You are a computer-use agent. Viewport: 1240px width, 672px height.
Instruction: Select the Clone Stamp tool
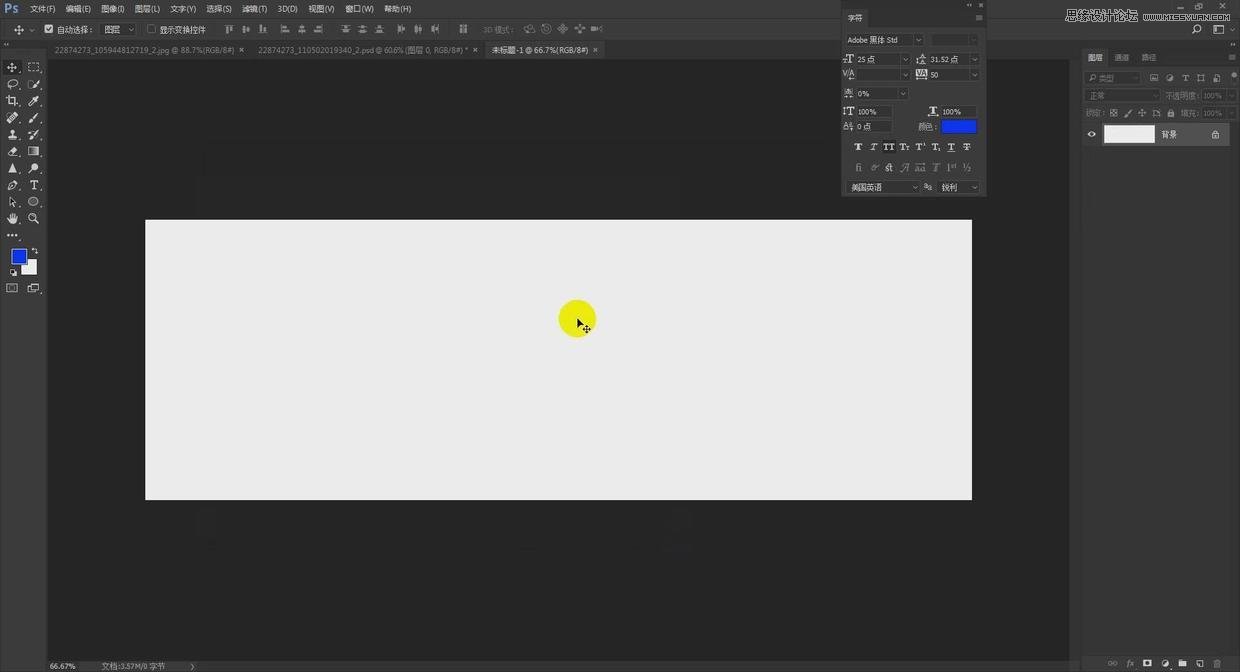[x=13, y=134]
